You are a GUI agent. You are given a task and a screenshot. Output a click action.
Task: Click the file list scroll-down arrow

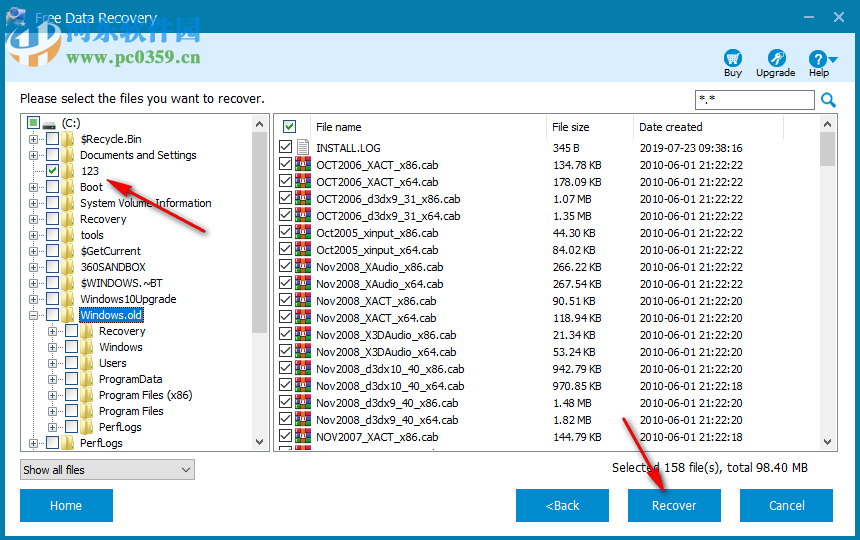point(828,441)
